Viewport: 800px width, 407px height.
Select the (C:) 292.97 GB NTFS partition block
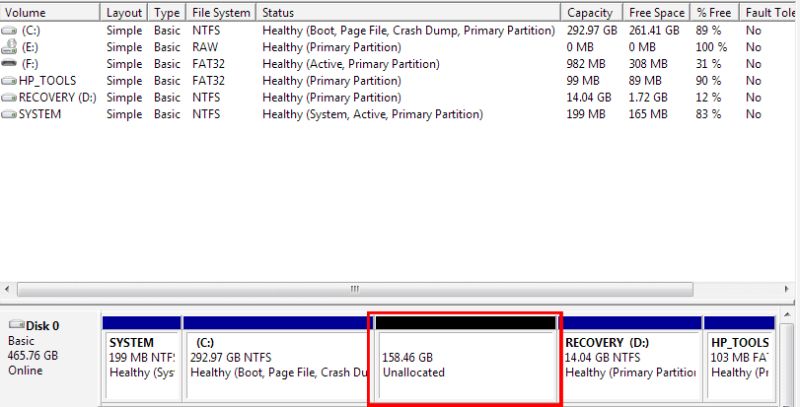[x=278, y=359]
